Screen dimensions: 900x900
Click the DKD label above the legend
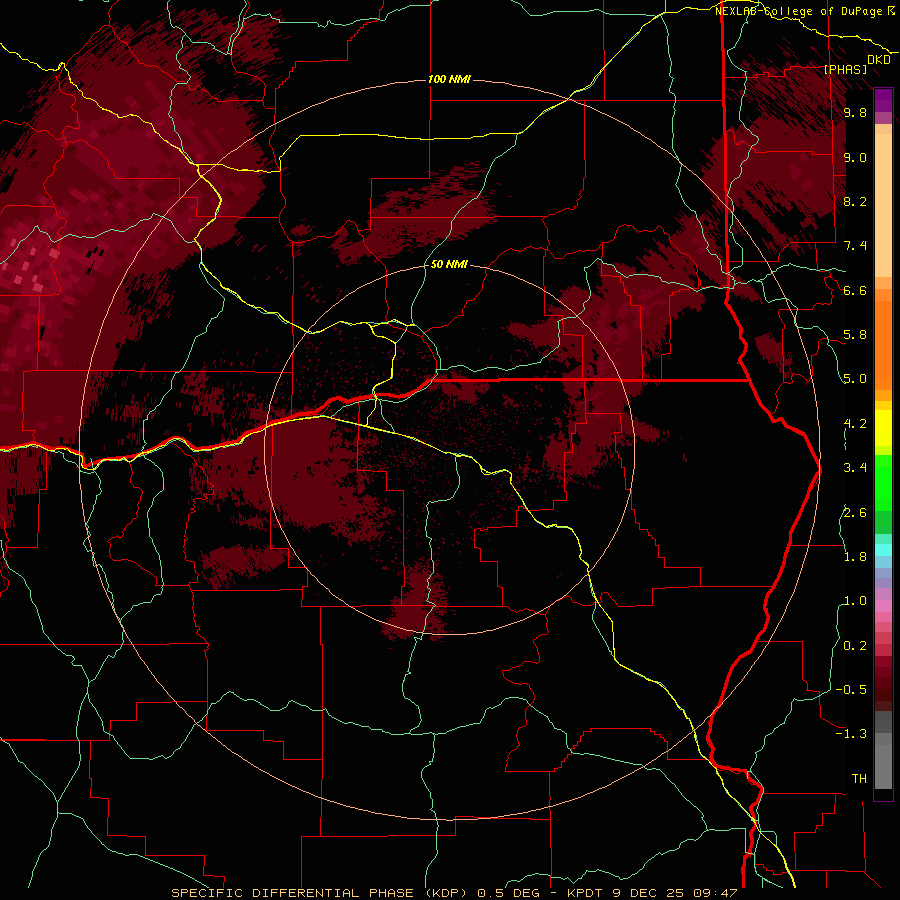tap(879, 60)
